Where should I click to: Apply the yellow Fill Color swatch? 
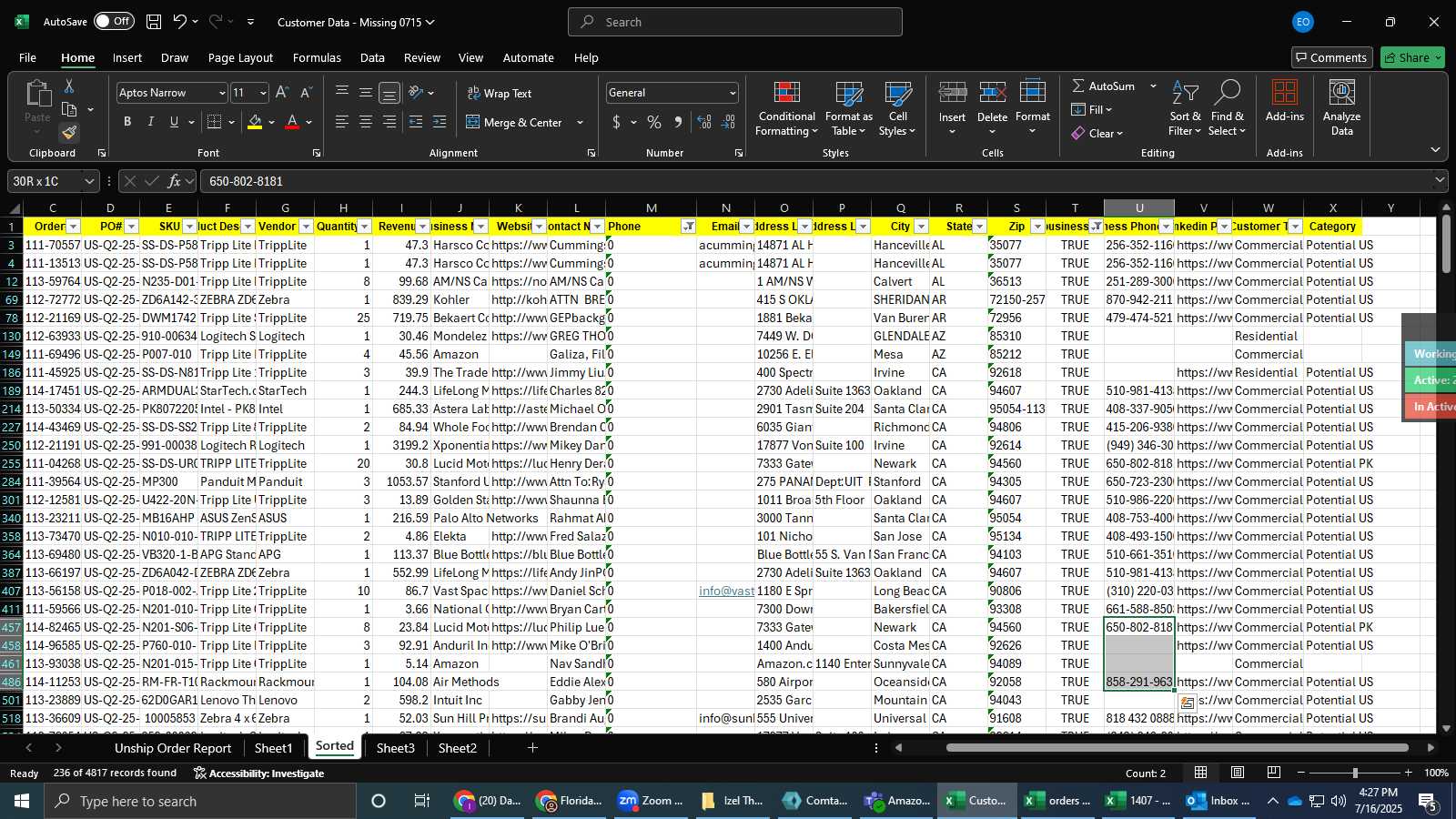255,122
